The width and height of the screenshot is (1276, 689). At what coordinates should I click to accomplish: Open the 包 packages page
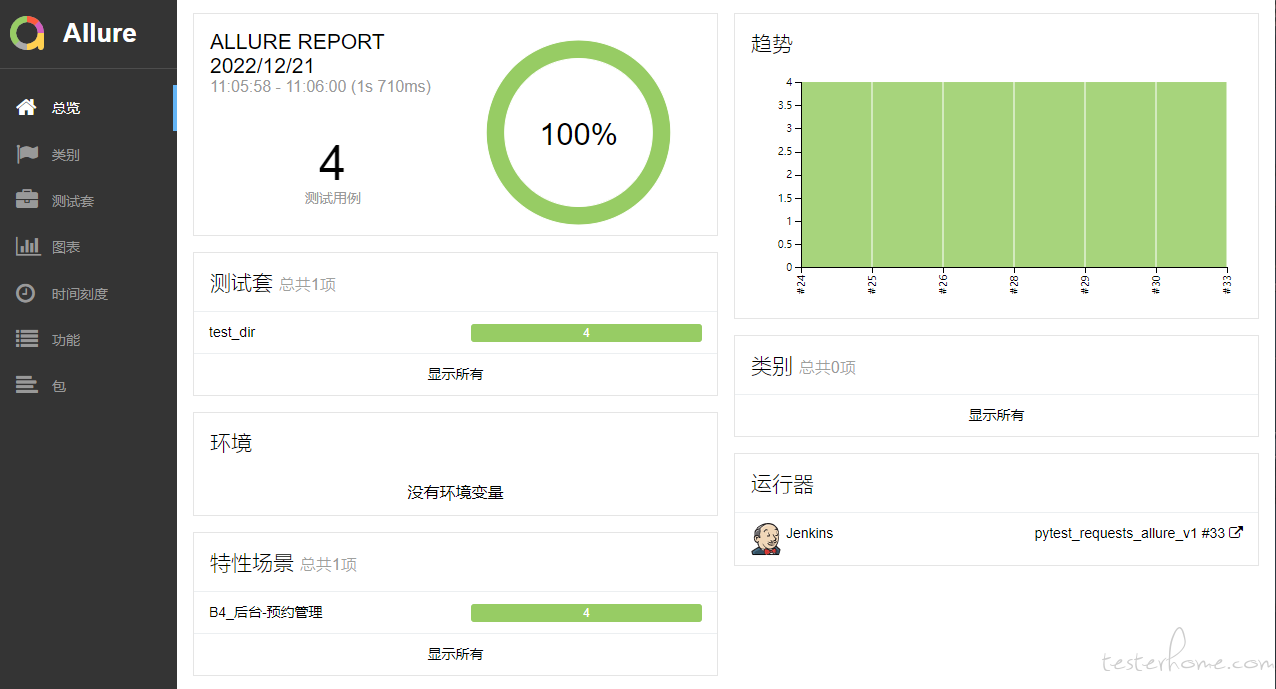88,385
